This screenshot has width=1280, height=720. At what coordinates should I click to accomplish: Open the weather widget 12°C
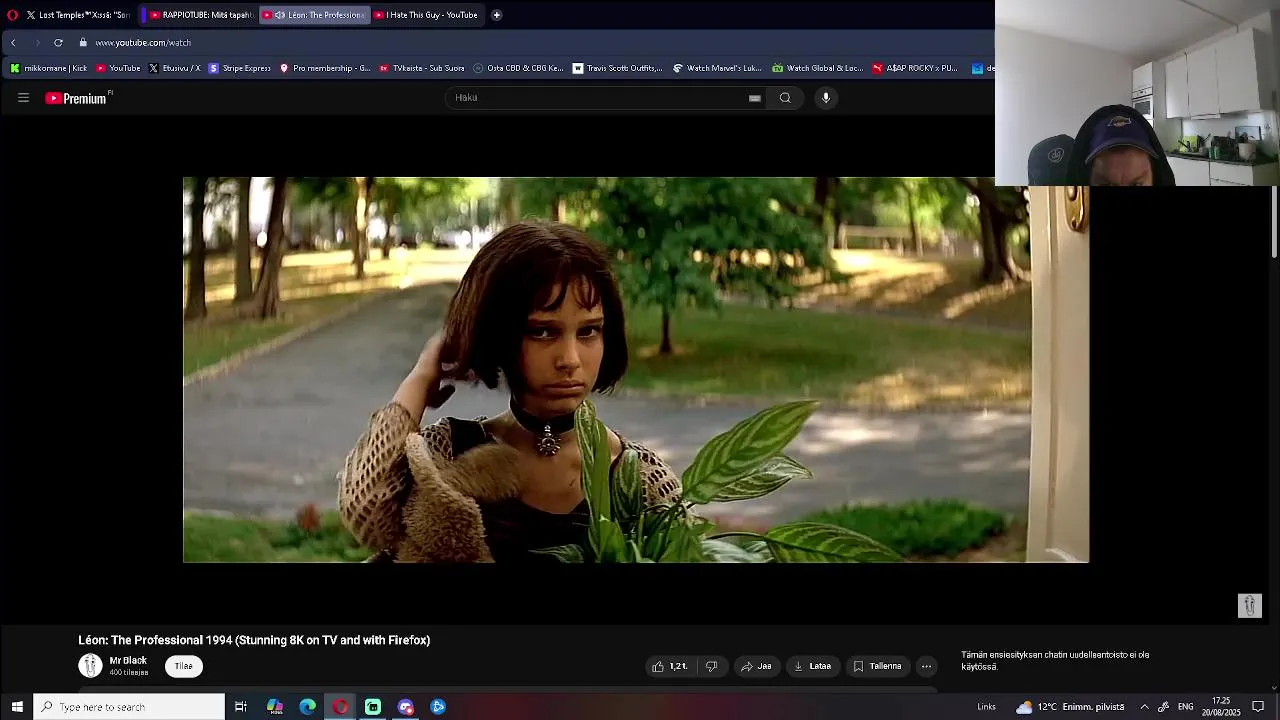[x=1070, y=707]
